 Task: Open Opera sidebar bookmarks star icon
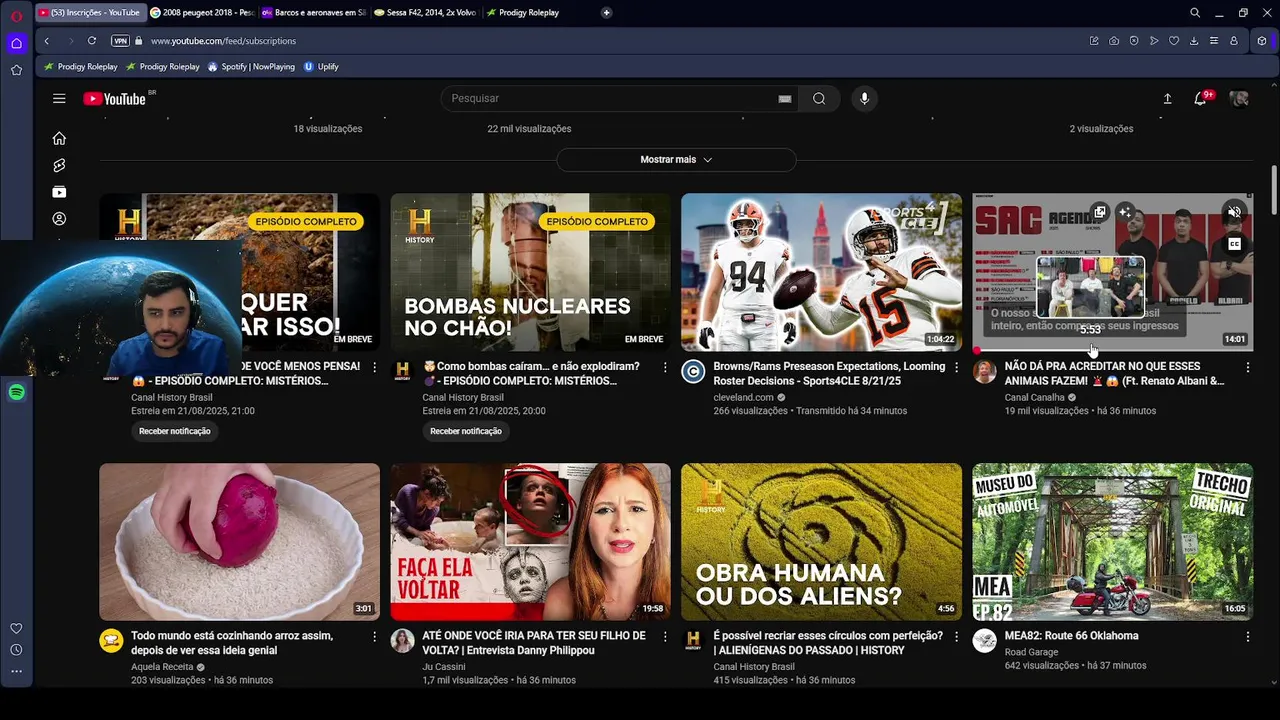[16, 70]
